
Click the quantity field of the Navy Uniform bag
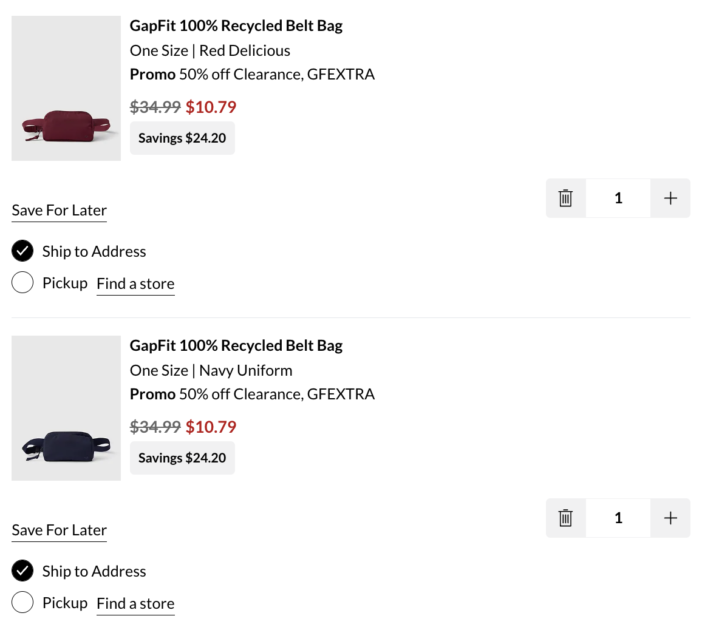coord(618,518)
